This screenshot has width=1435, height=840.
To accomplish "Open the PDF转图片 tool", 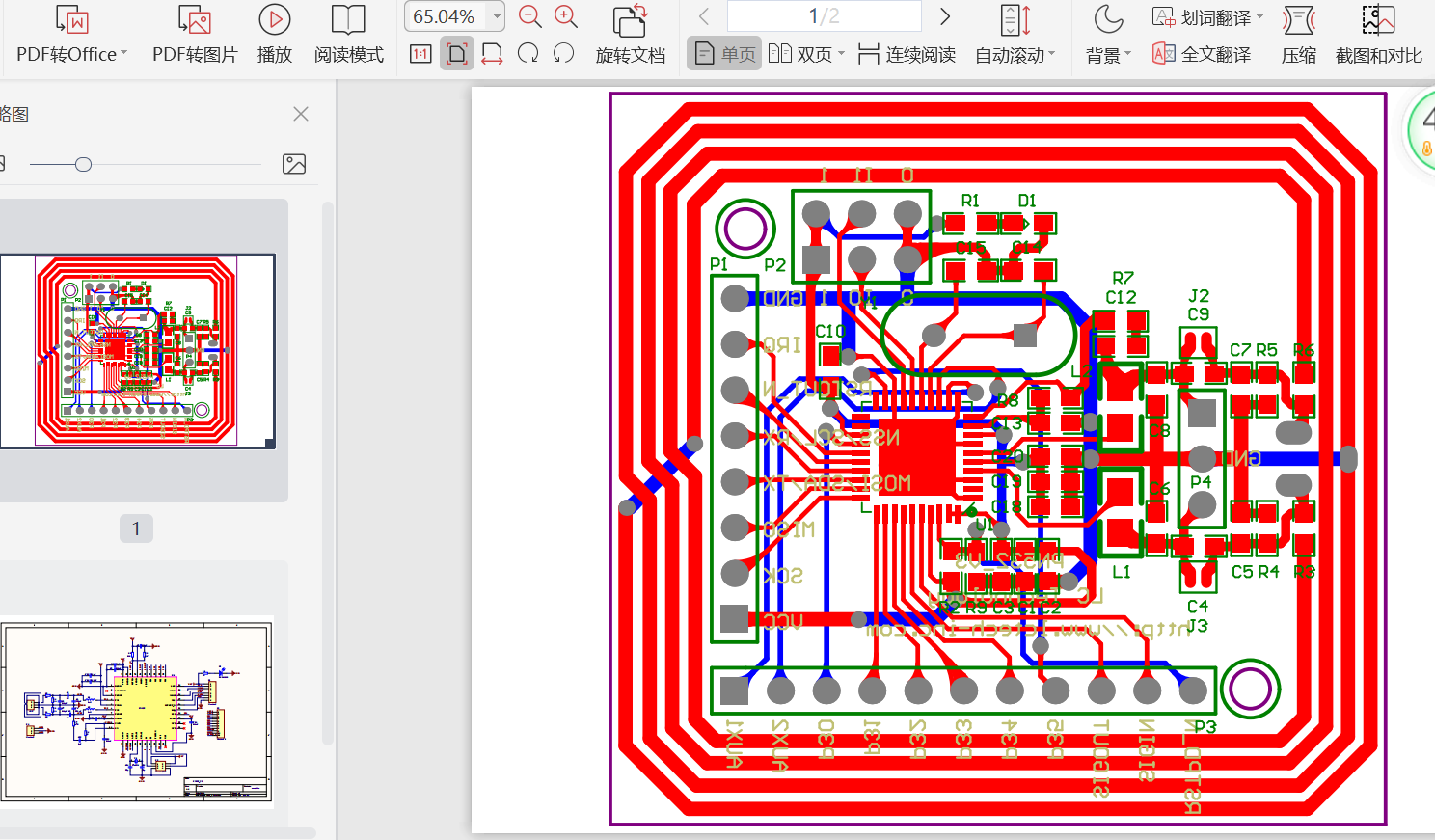I will pos(195,35).
